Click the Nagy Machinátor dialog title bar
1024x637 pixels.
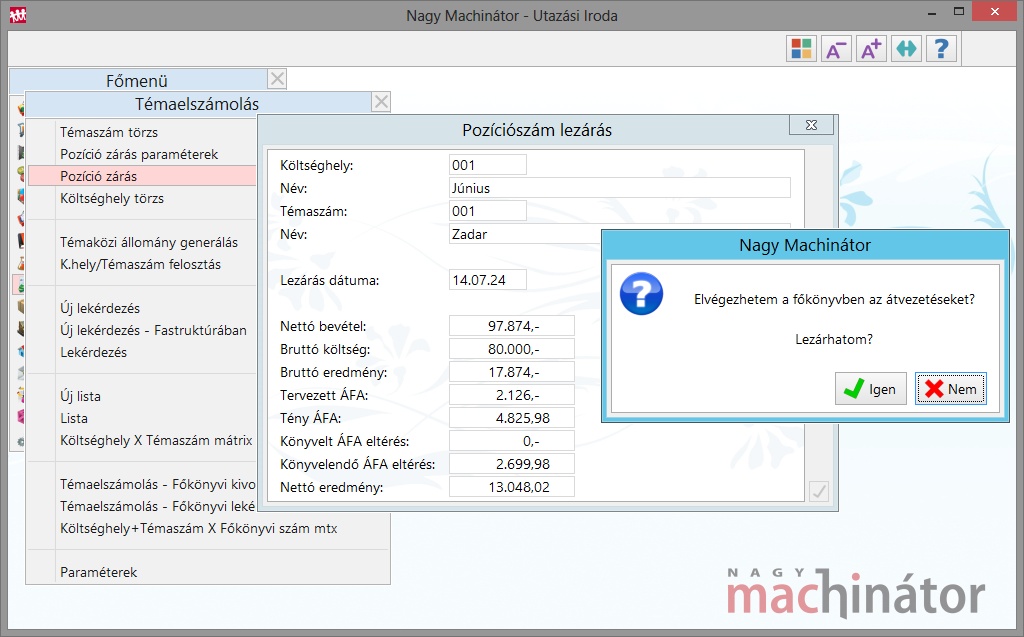pyautogui.click(x=805, y=245)
